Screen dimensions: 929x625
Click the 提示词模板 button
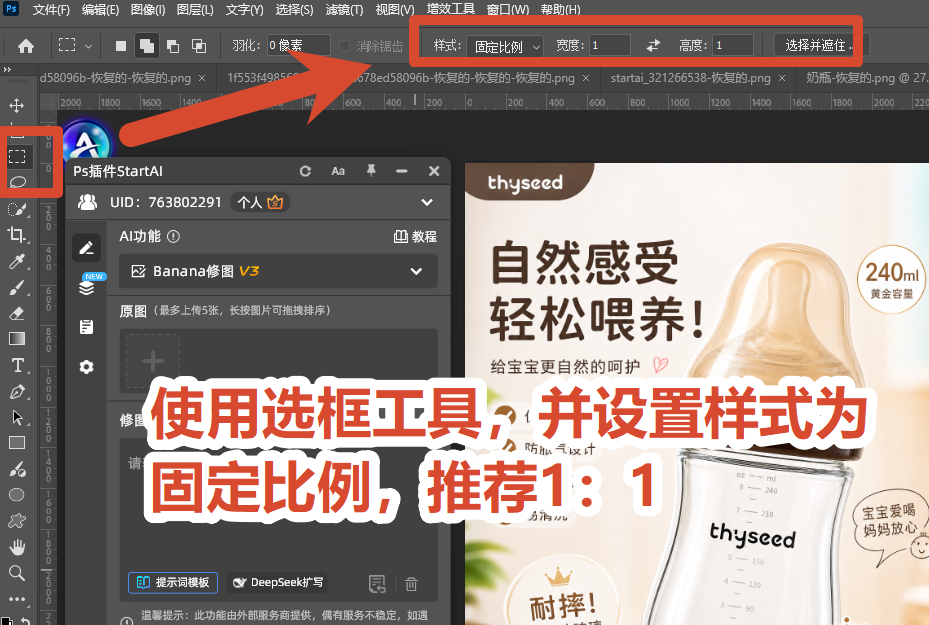pyautogui.click(x=173, y=582)
